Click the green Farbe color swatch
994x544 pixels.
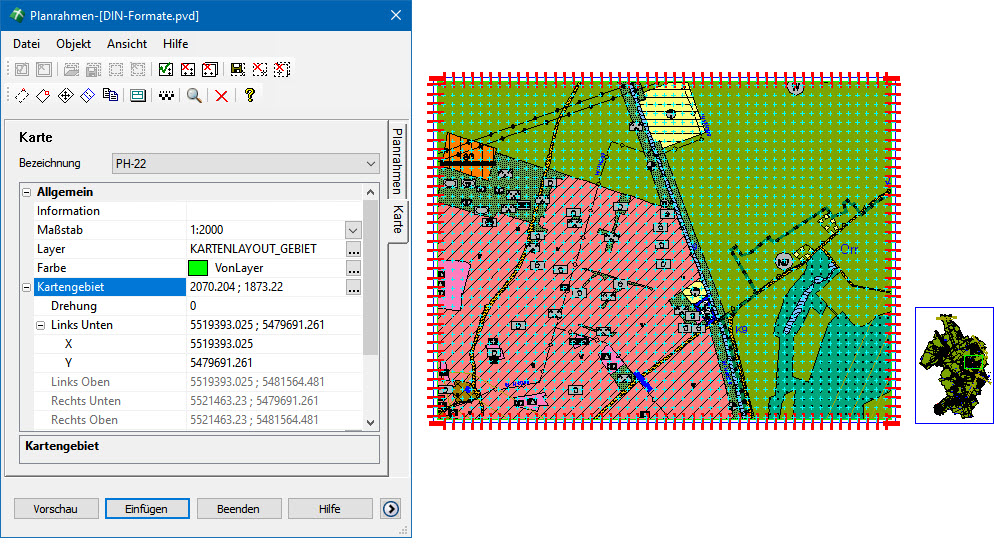pos(198,268)
